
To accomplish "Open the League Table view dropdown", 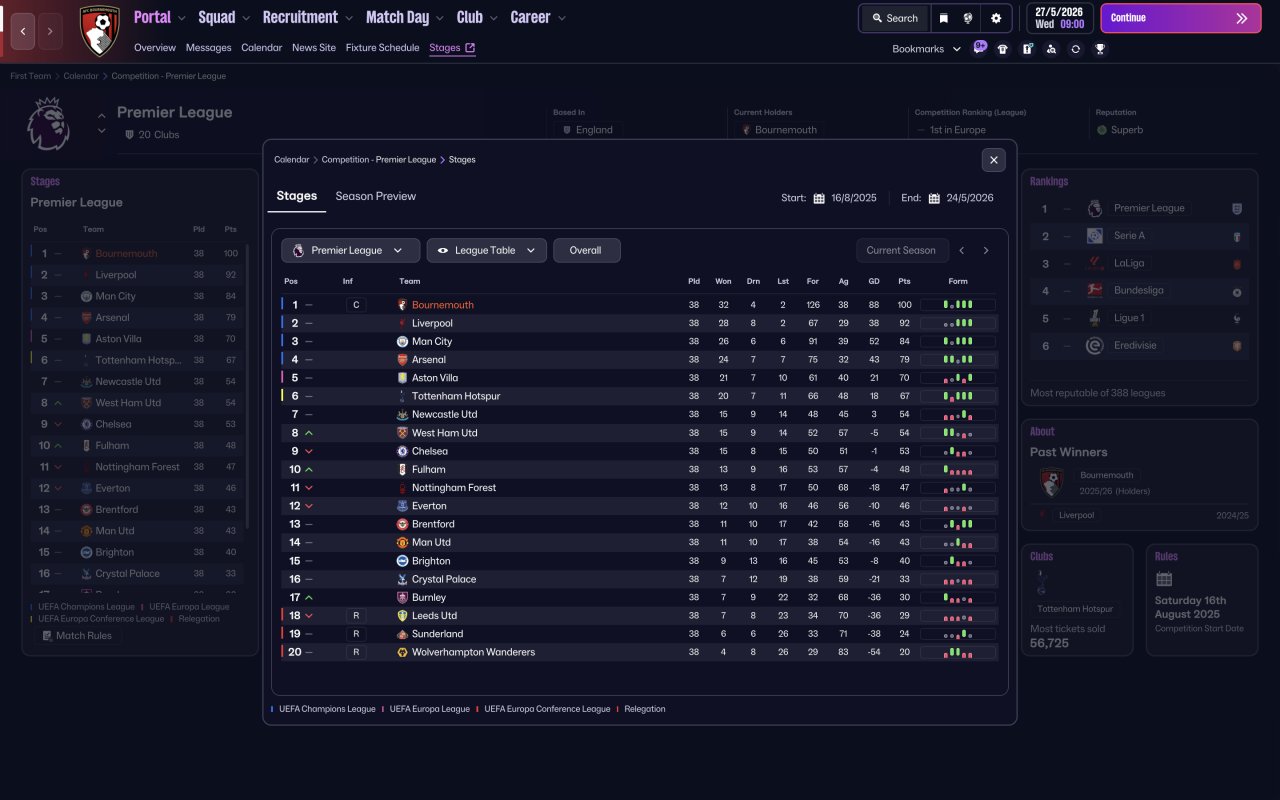I will click(487, 250).
